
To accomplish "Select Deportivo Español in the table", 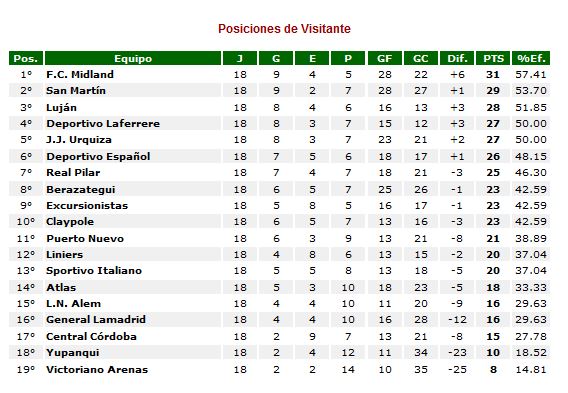I will click(98, 156).
